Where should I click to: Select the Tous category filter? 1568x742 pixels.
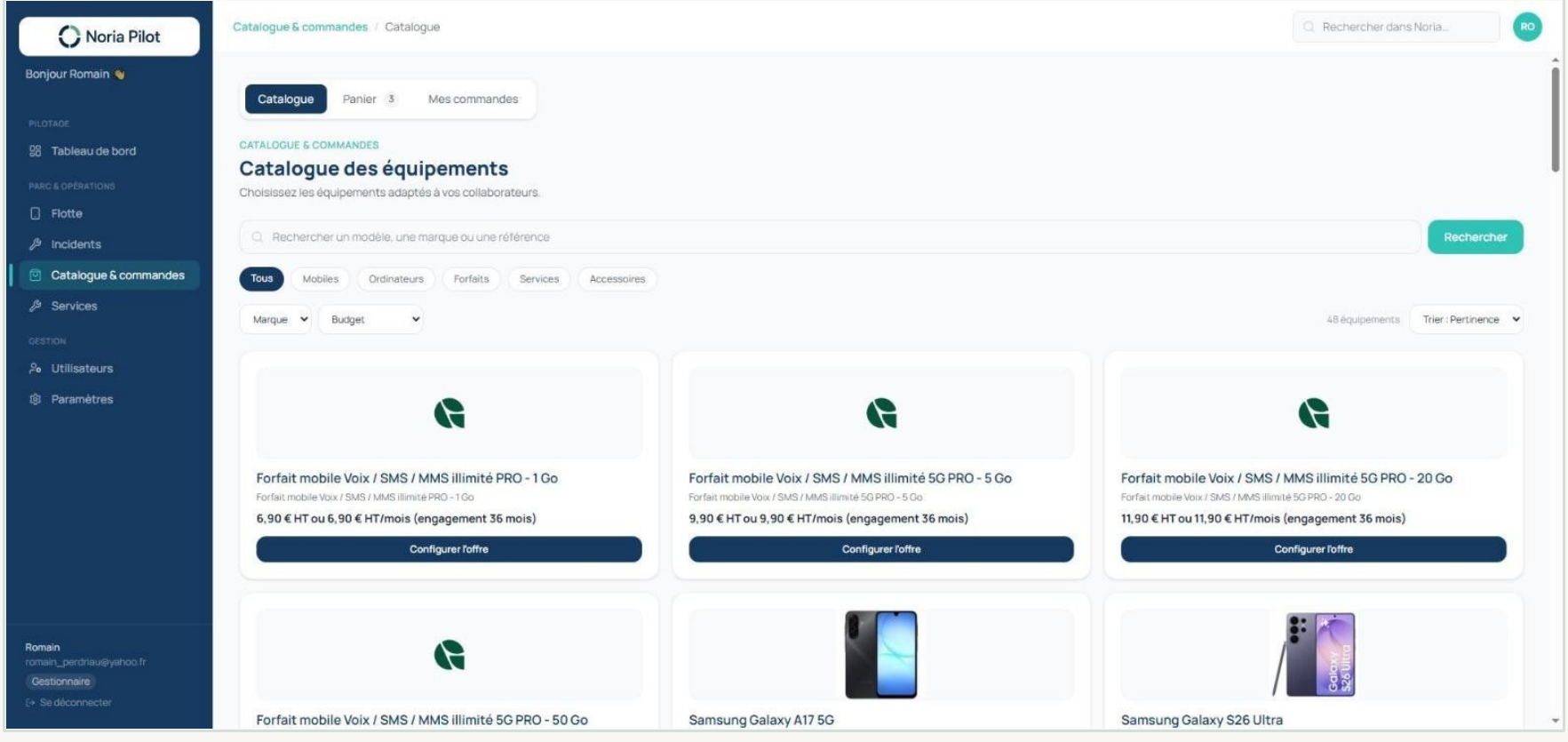point(262,279)
